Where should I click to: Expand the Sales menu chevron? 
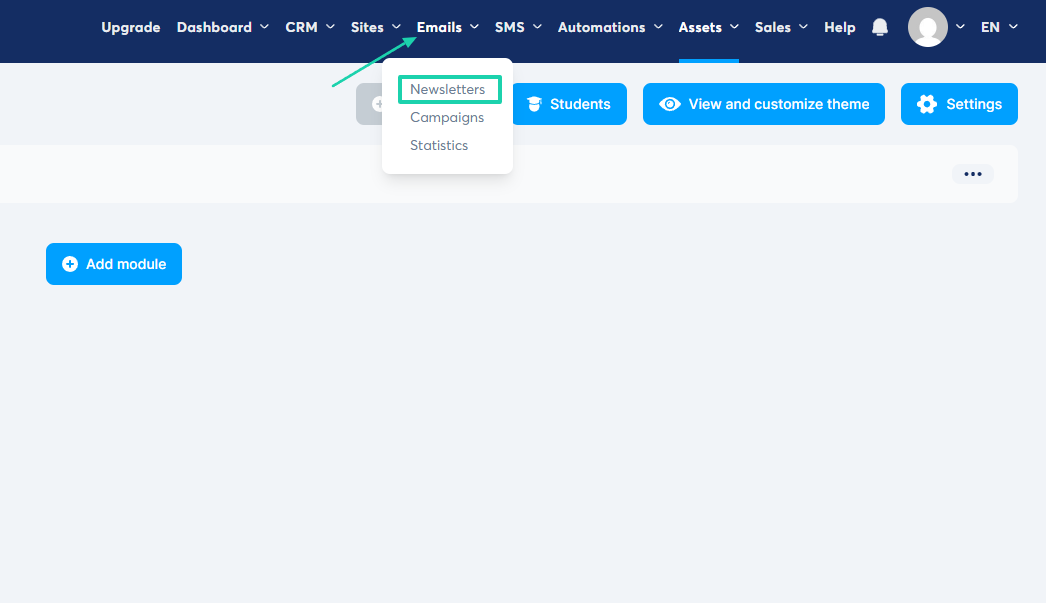click(803, 27)
